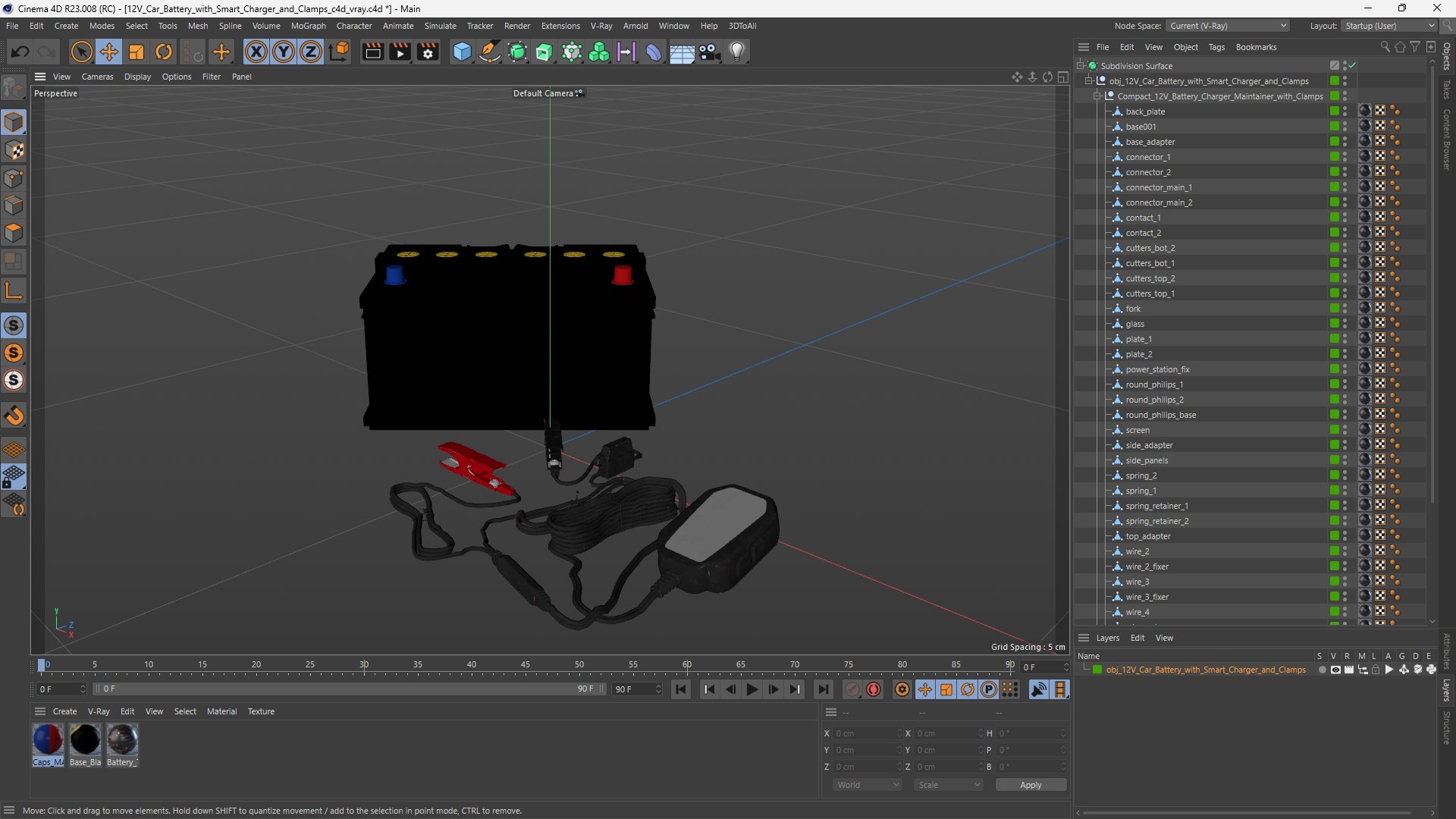Click frame 30 on the timeline ruler
This screenshot has height=819, width=1456.
click(x=364, y=665)
